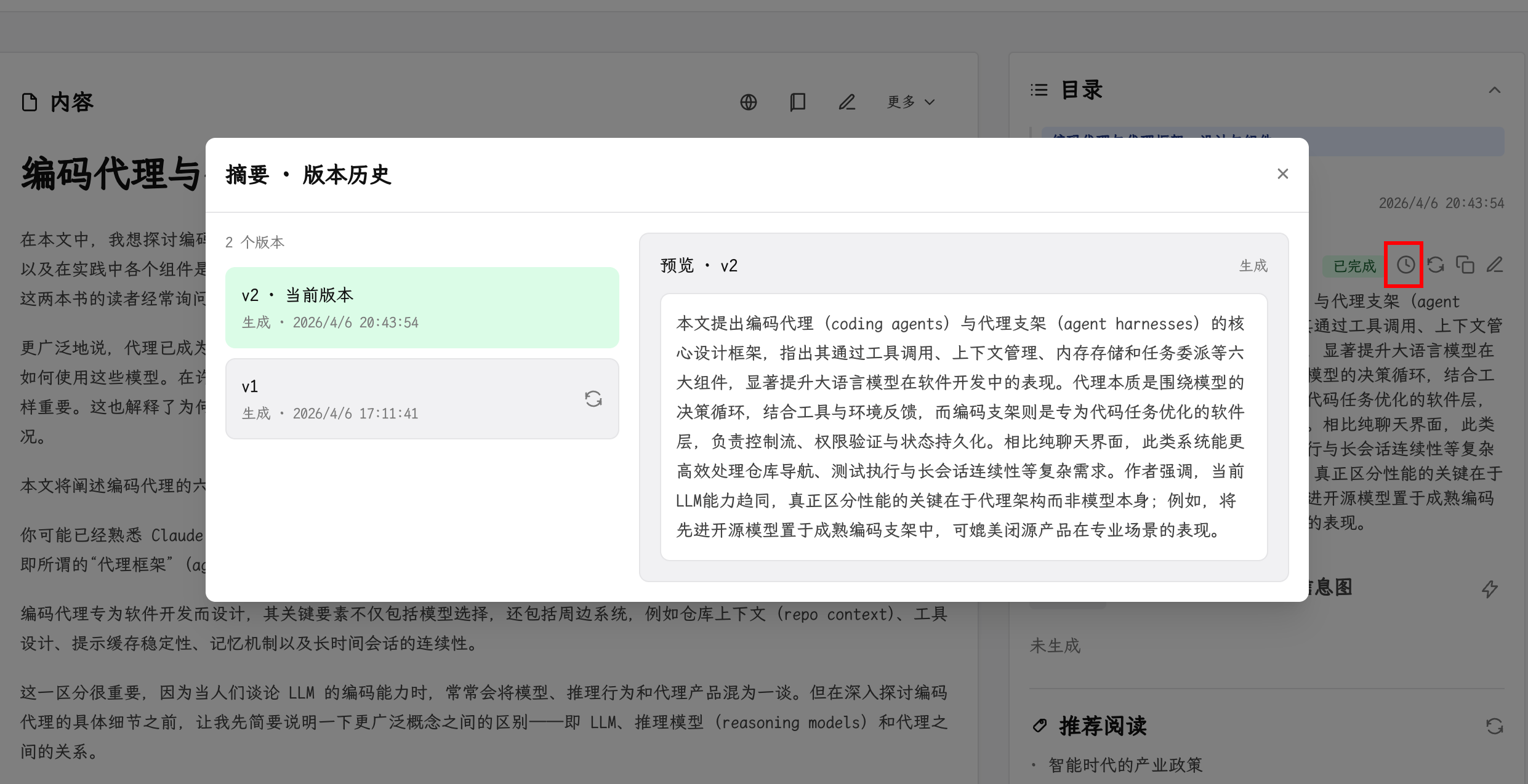Click the content edit pencil icon
Image resolution: width=1528 pixels, height=784 pixels.
(846, 102)
